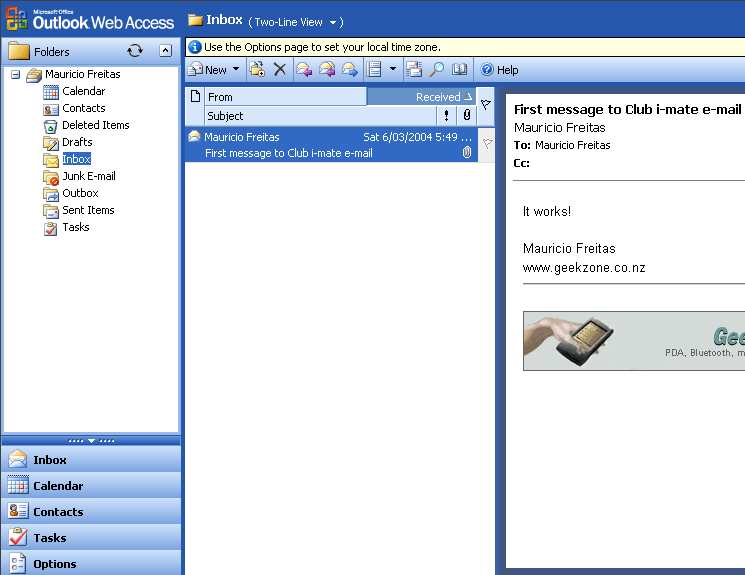Click the Reply icon in toolbar
Viewport: 745px width, 575px height.
[304, 69]
